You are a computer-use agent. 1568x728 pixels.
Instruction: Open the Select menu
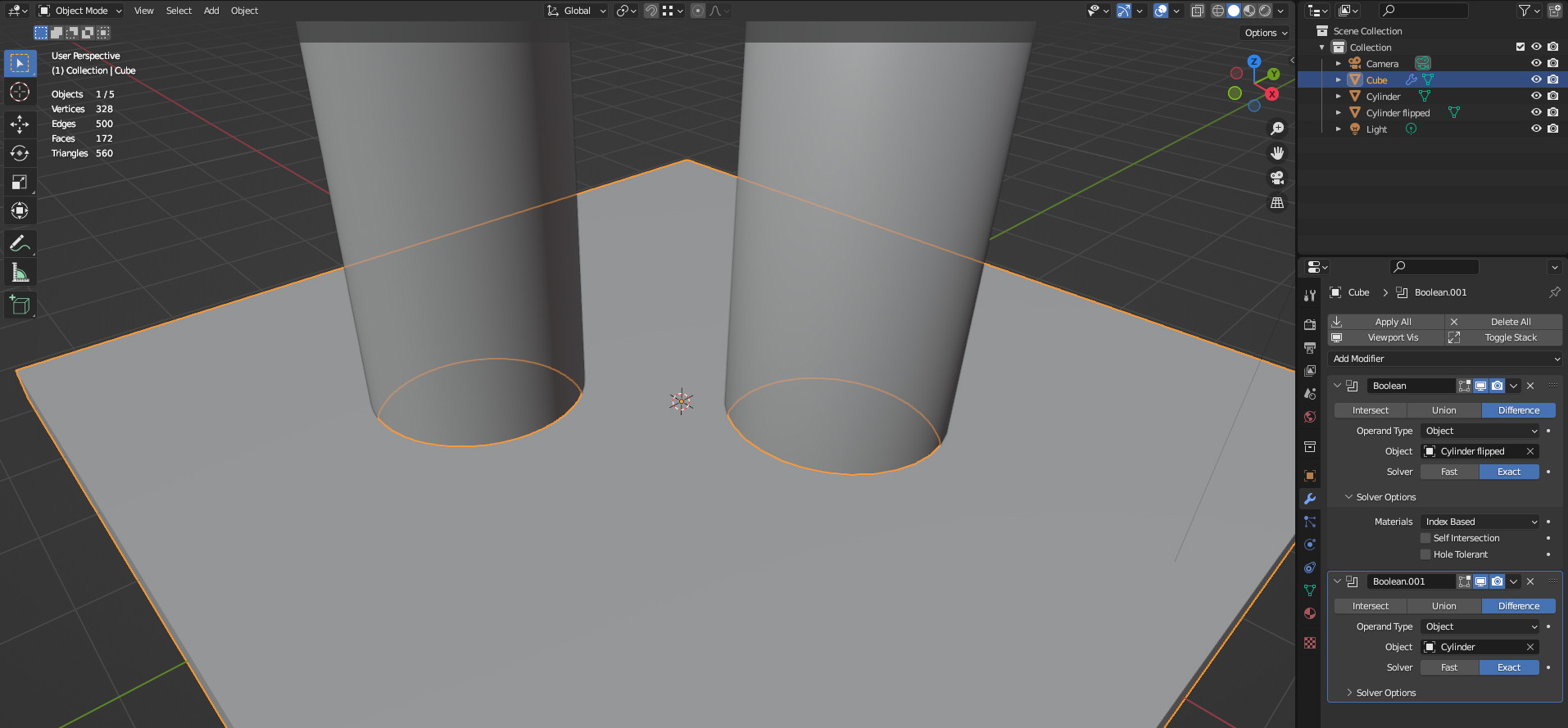coord(179,11)
